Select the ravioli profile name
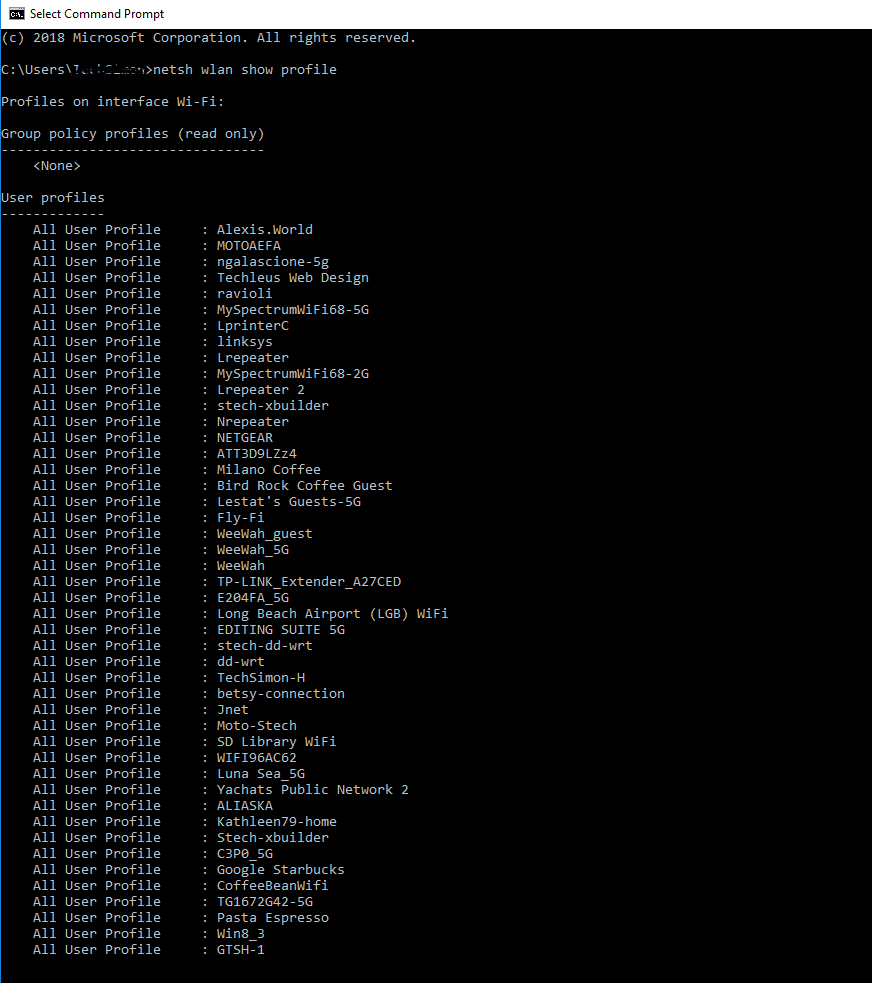Screen dimensions: 872x983 [244, 293]
